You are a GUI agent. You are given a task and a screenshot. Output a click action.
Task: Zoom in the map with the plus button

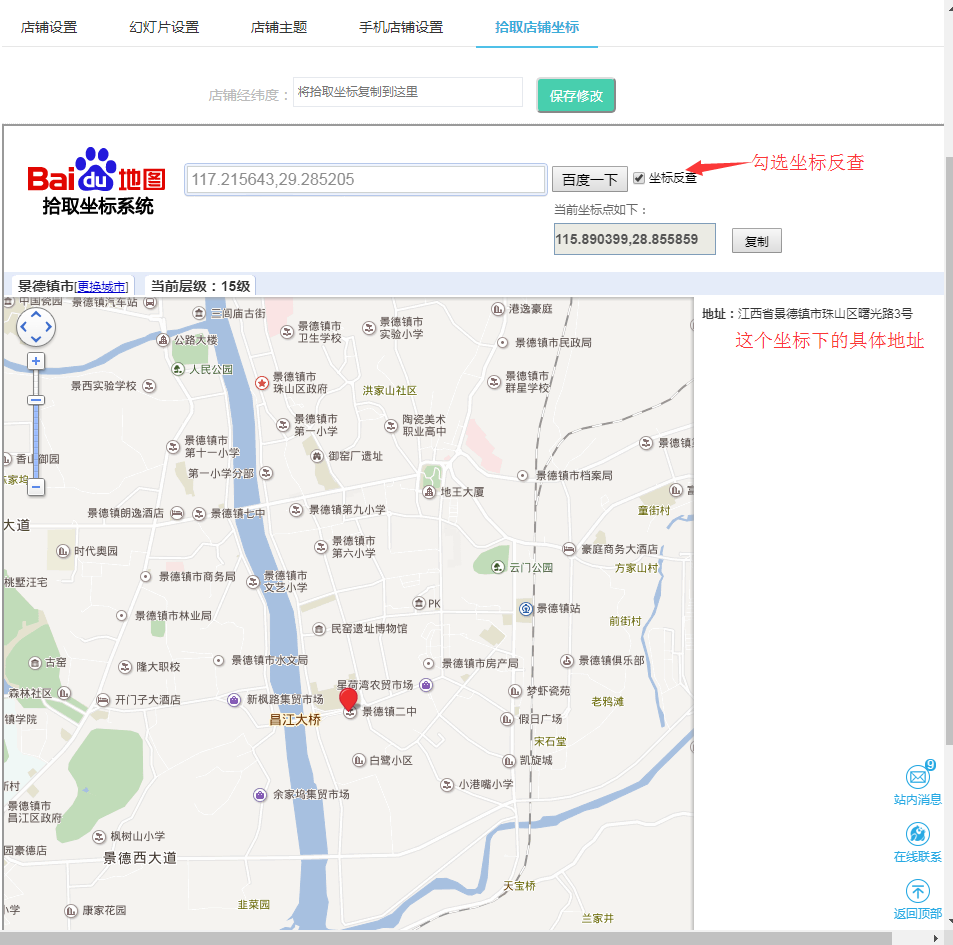tap(36, 361)
